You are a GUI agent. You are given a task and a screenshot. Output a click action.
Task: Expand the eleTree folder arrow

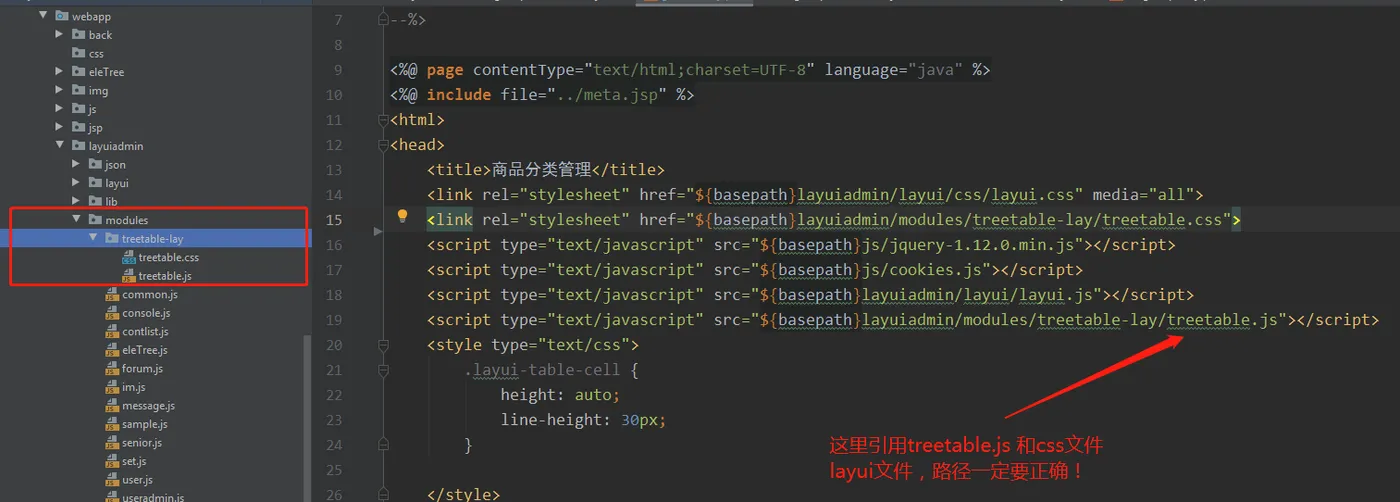[59, 72]
